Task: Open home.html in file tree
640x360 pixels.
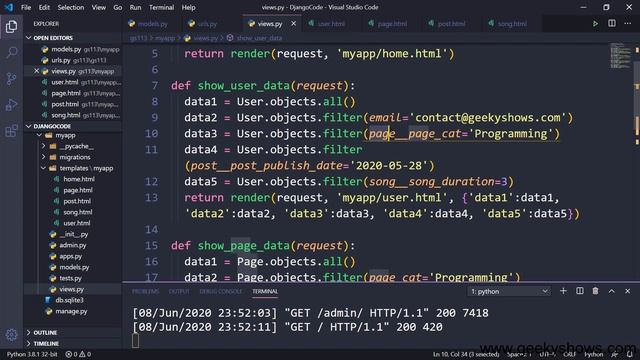Action: [x=79, y=179]
